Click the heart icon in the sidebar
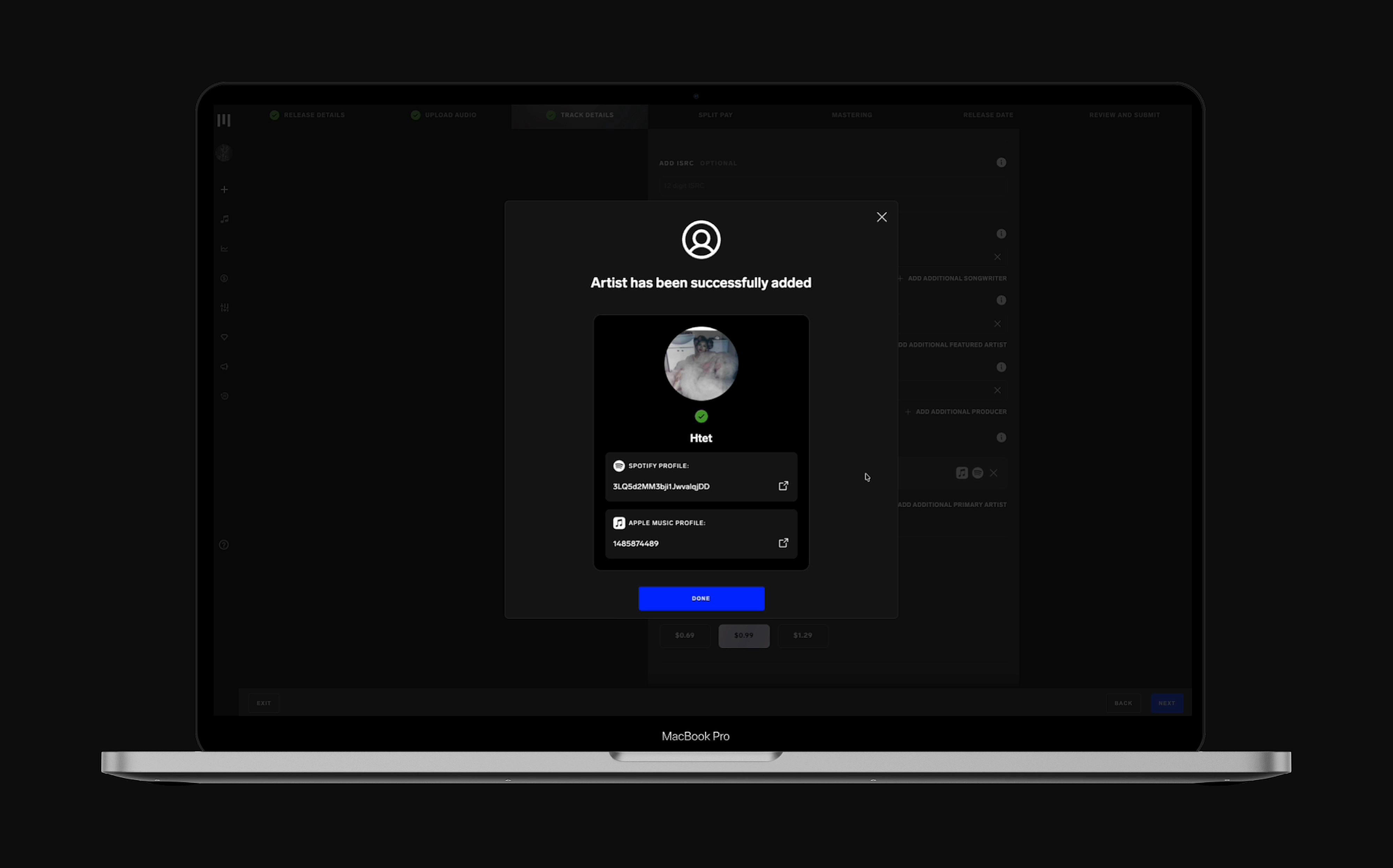Screen dimensions: 1393x868 (x=224, y=337)
